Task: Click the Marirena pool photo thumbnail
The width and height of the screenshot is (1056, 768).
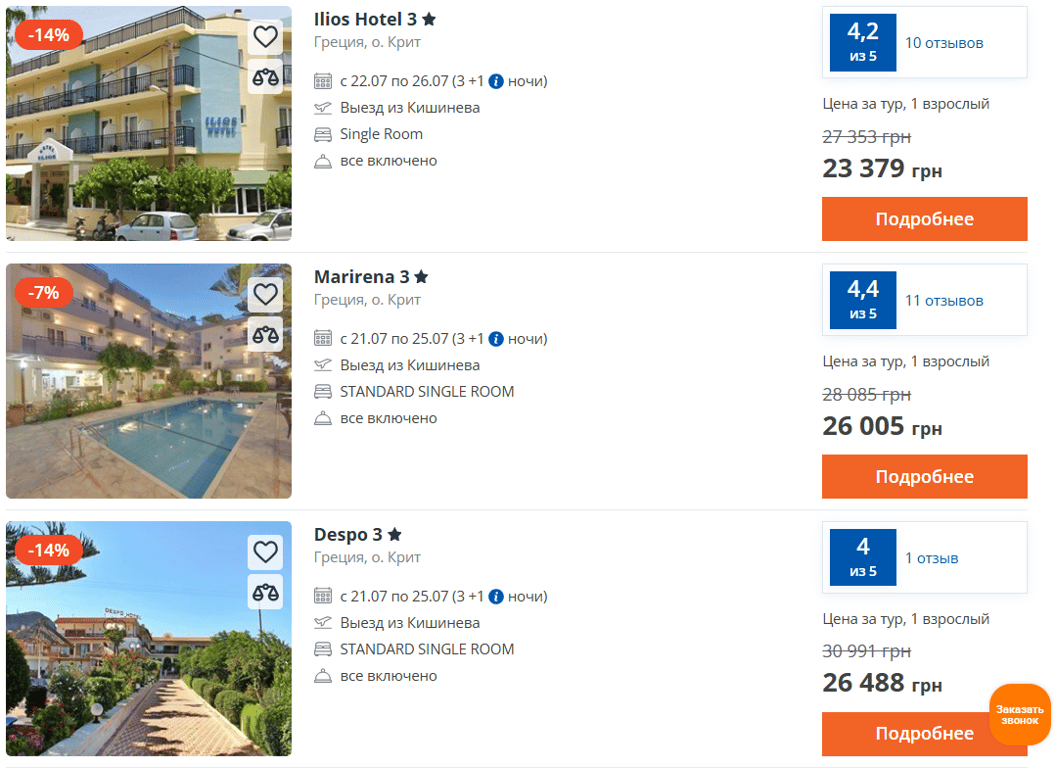Action: (148, 400)
